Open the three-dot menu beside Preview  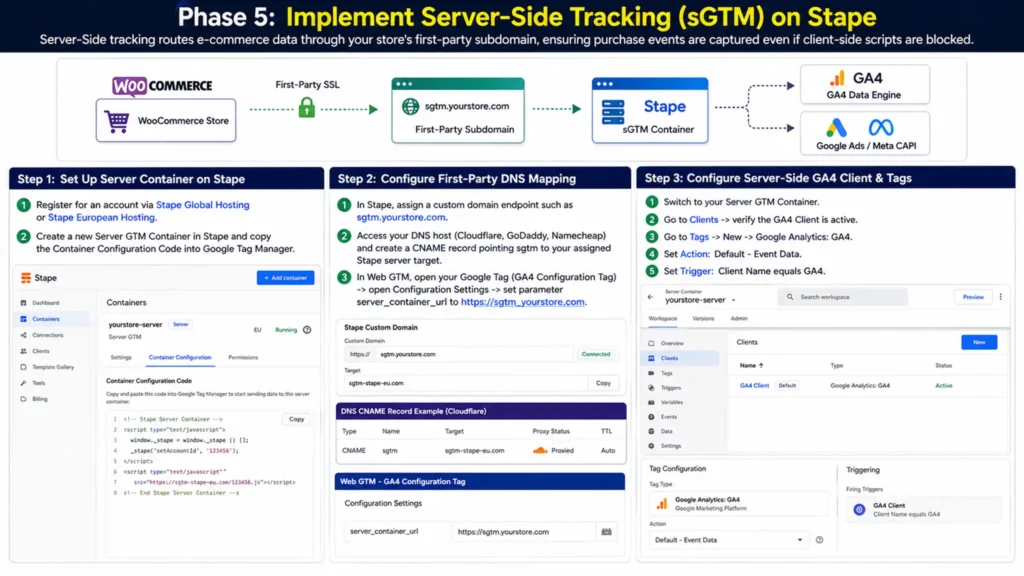(x=1000, y=297)
